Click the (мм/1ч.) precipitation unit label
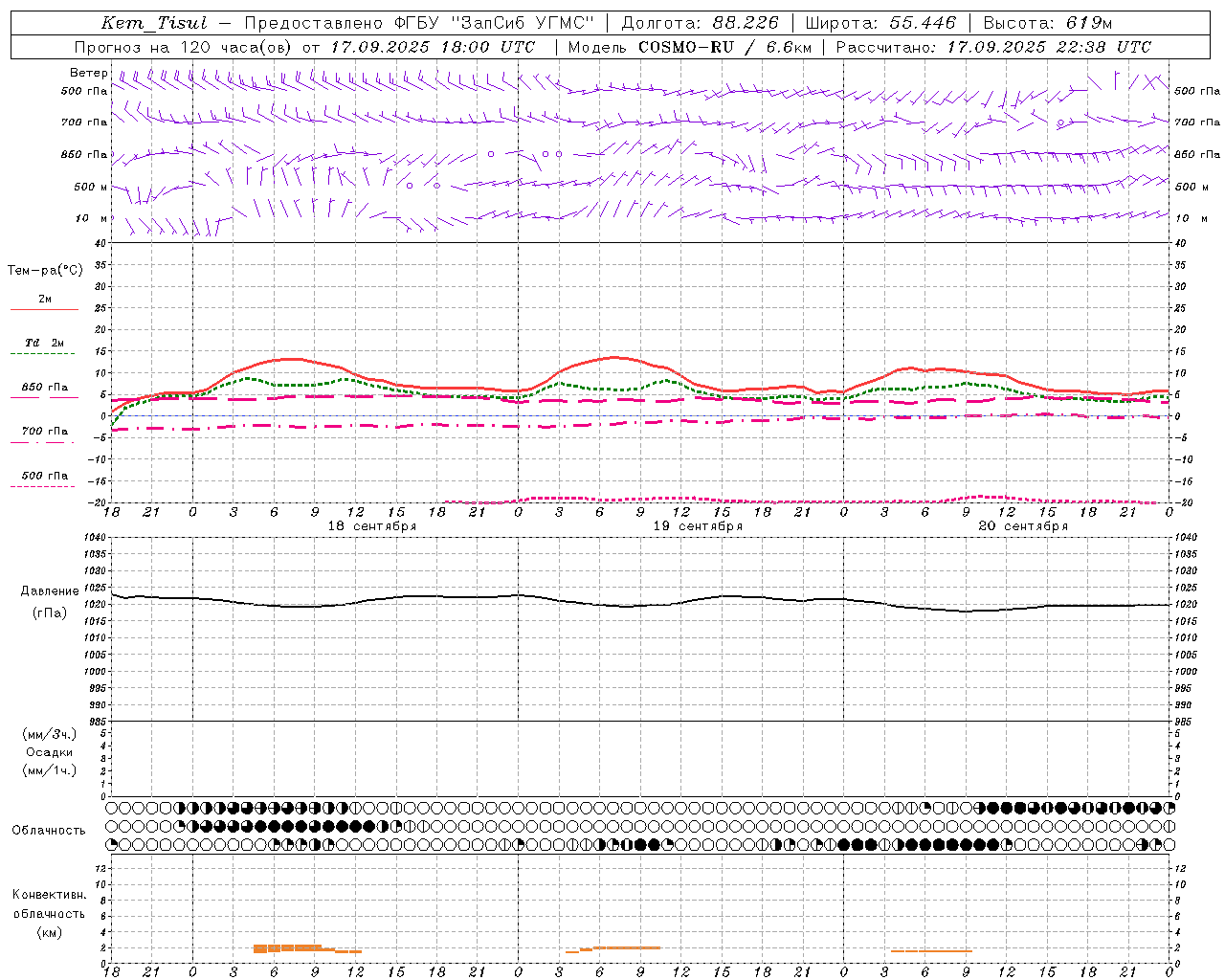Viewport: 1225px width, 980px height. 50,770
